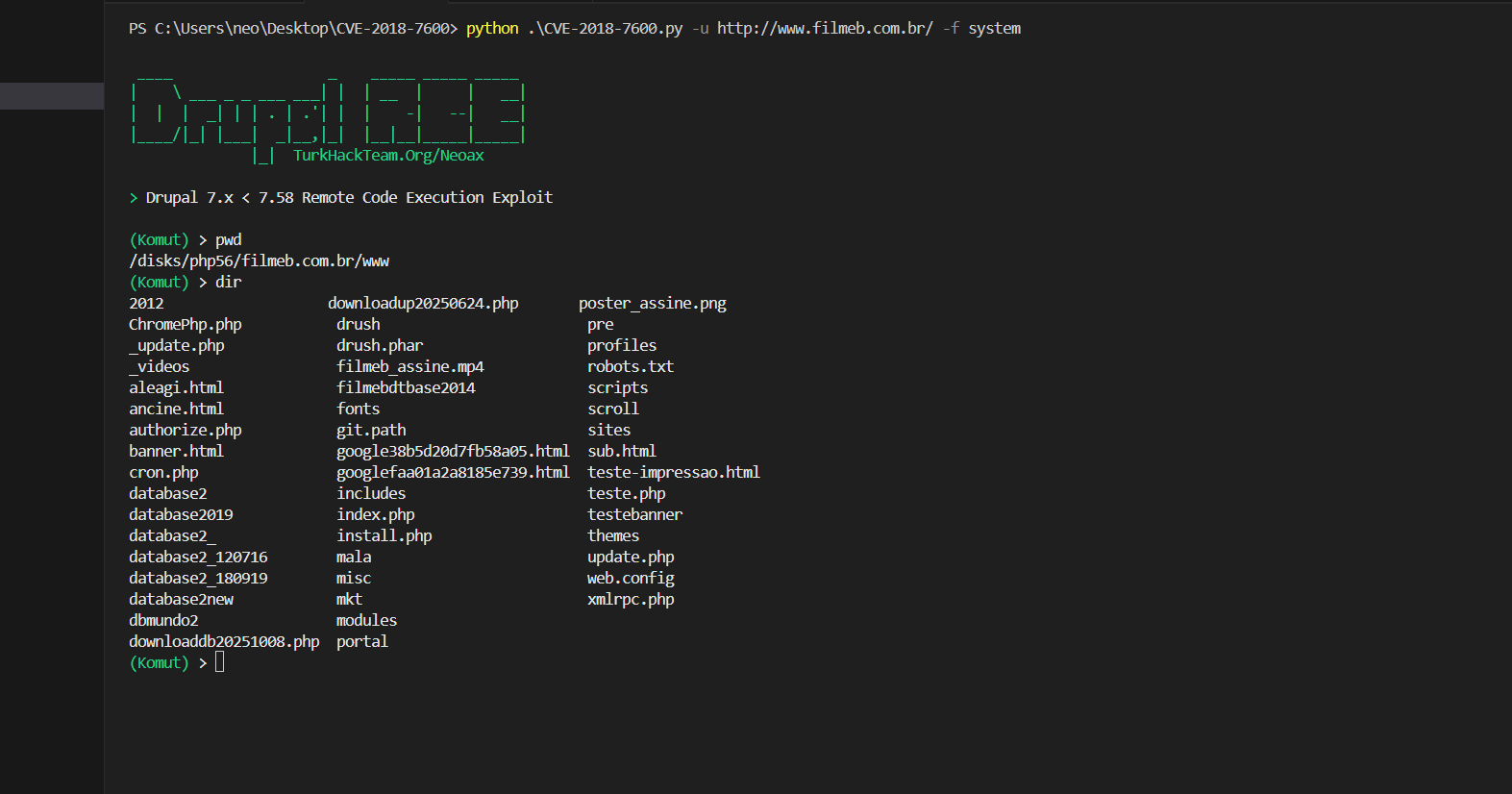The width and height of the screenshot is (1512, 794).
Task: Click the ancine.html file name
Action: [176, 409]
